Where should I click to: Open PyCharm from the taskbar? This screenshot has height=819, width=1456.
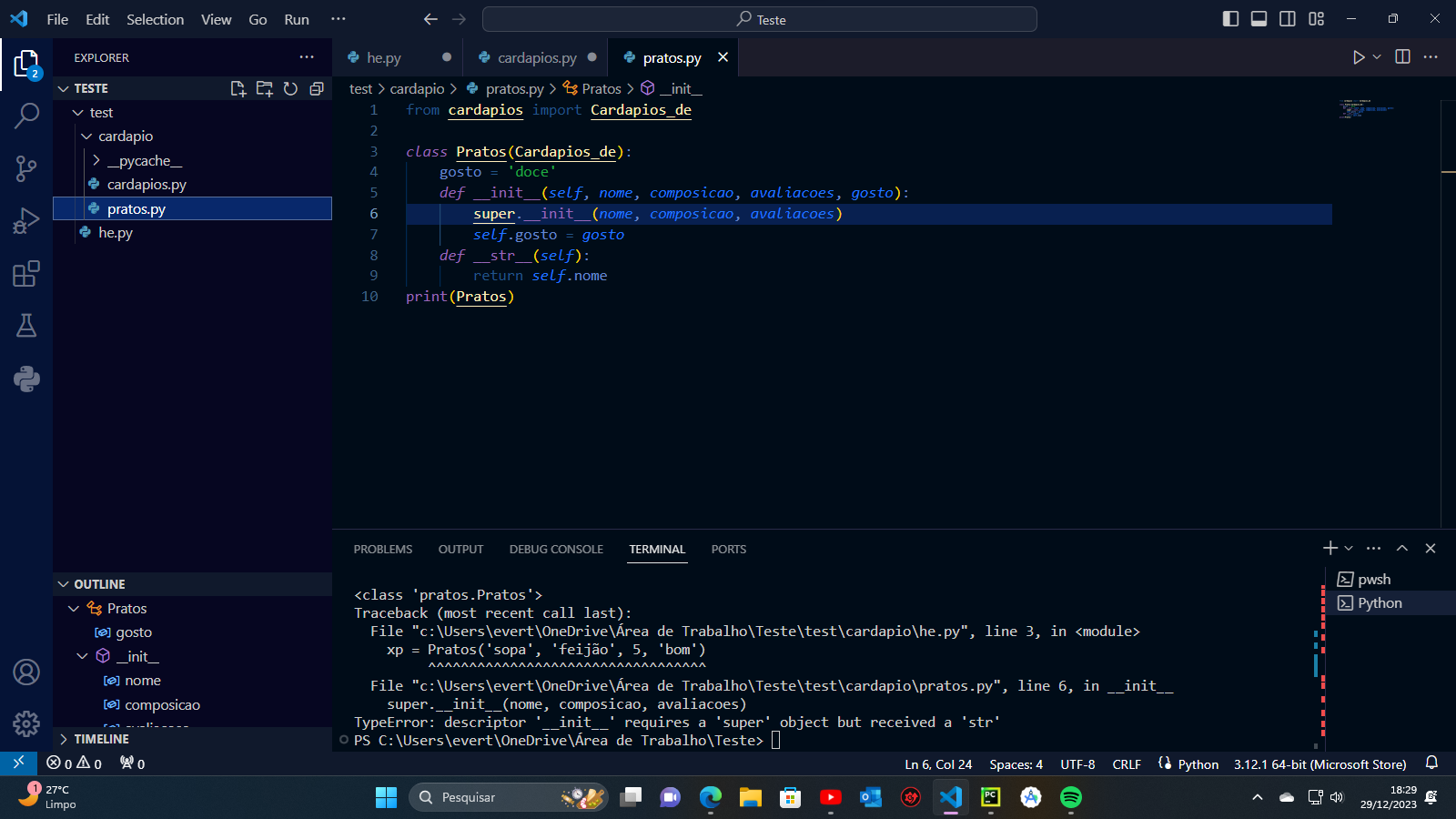coord(991,797)
